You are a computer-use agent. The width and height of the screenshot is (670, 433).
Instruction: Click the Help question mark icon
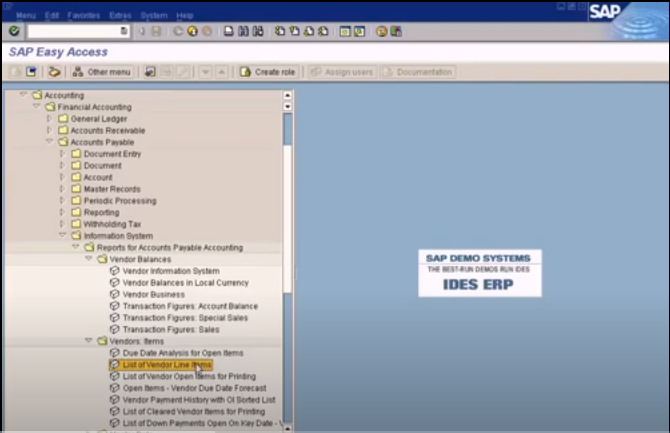(381, 31)
